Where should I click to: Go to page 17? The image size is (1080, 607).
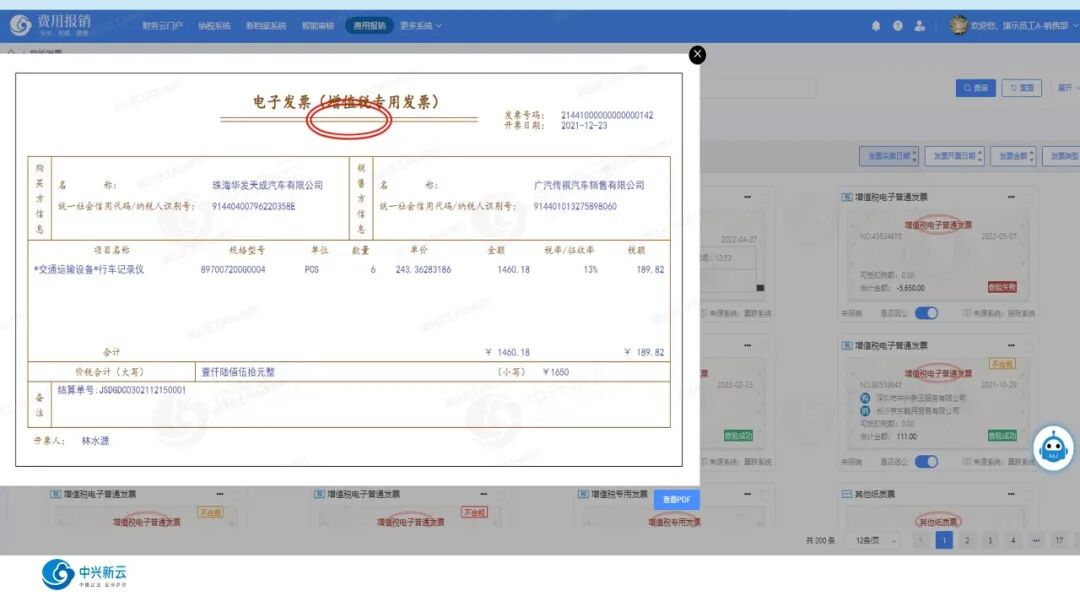pyautogui.click(x=1059, y=541)
